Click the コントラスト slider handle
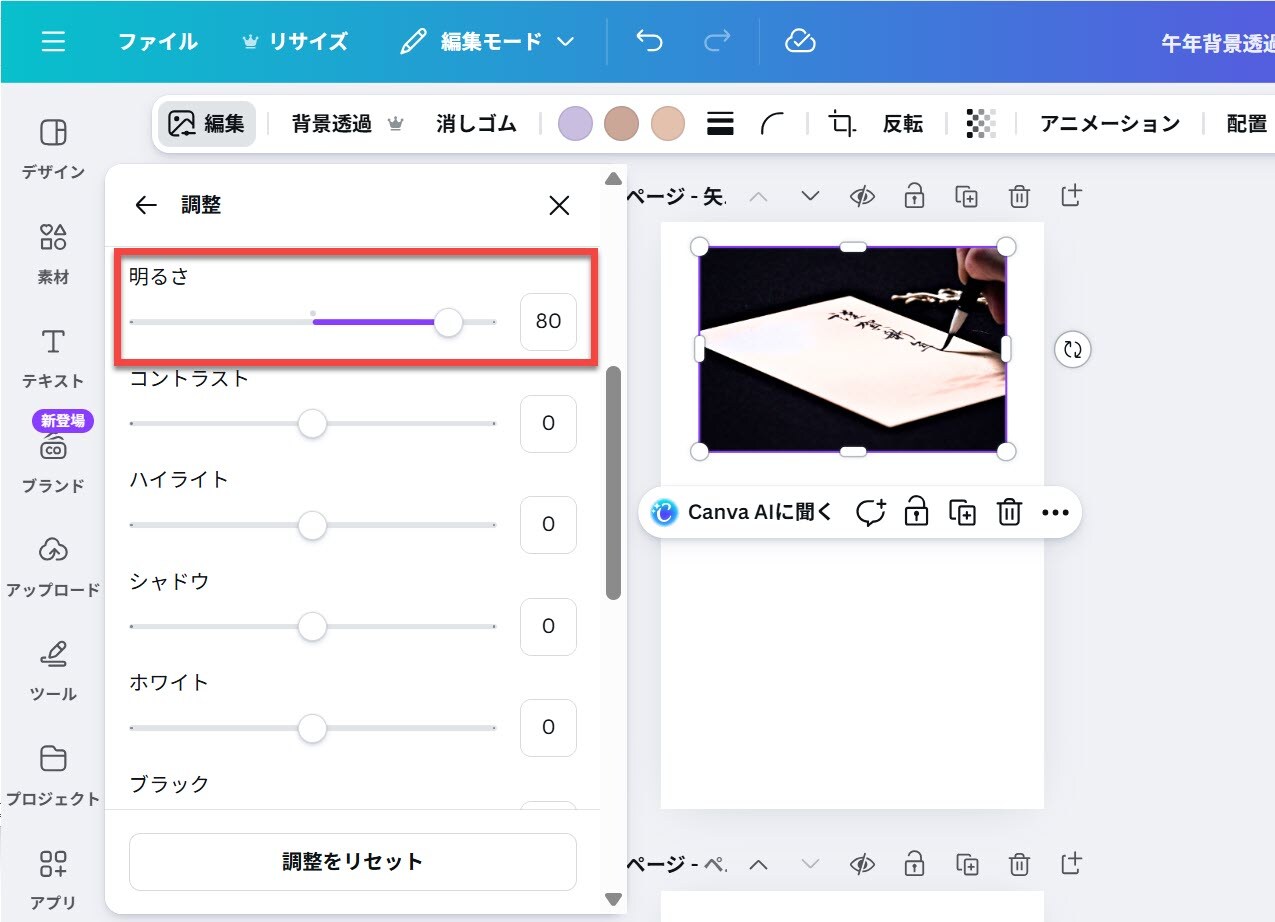 click(x=313, y=423)
